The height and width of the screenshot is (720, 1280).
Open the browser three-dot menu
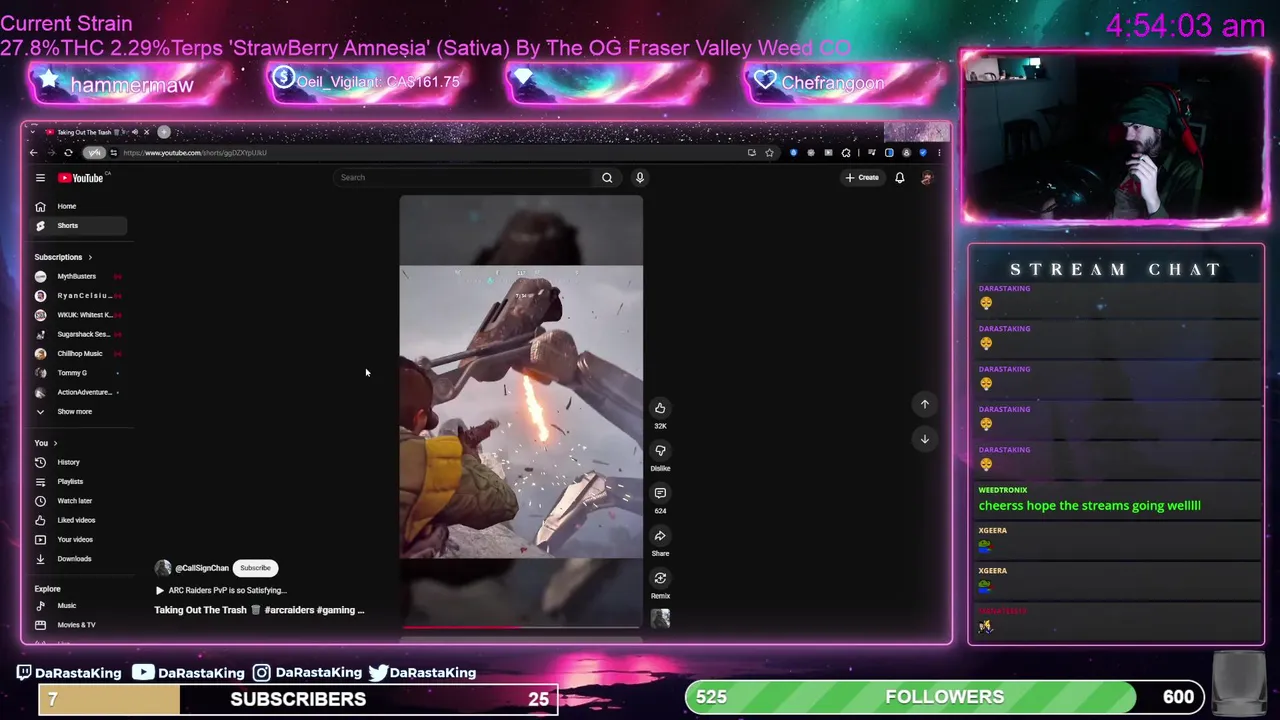939,153
